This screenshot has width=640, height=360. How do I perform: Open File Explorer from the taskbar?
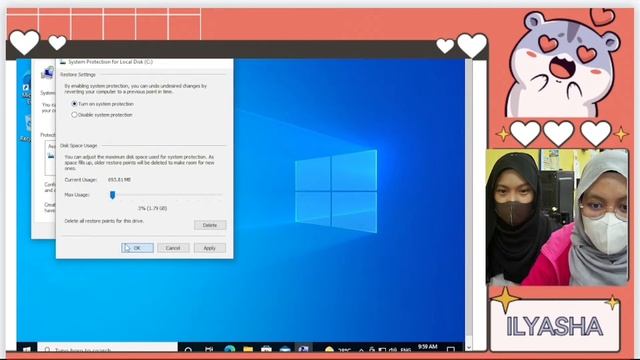248,348
